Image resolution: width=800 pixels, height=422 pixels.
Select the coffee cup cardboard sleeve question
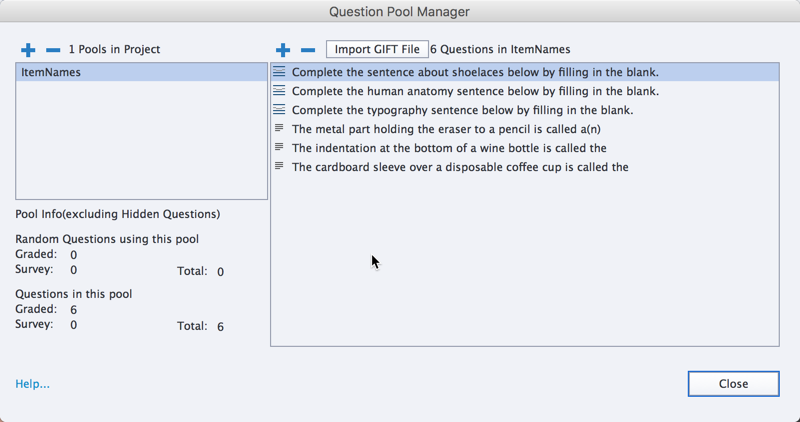click(x=524, y=167)
